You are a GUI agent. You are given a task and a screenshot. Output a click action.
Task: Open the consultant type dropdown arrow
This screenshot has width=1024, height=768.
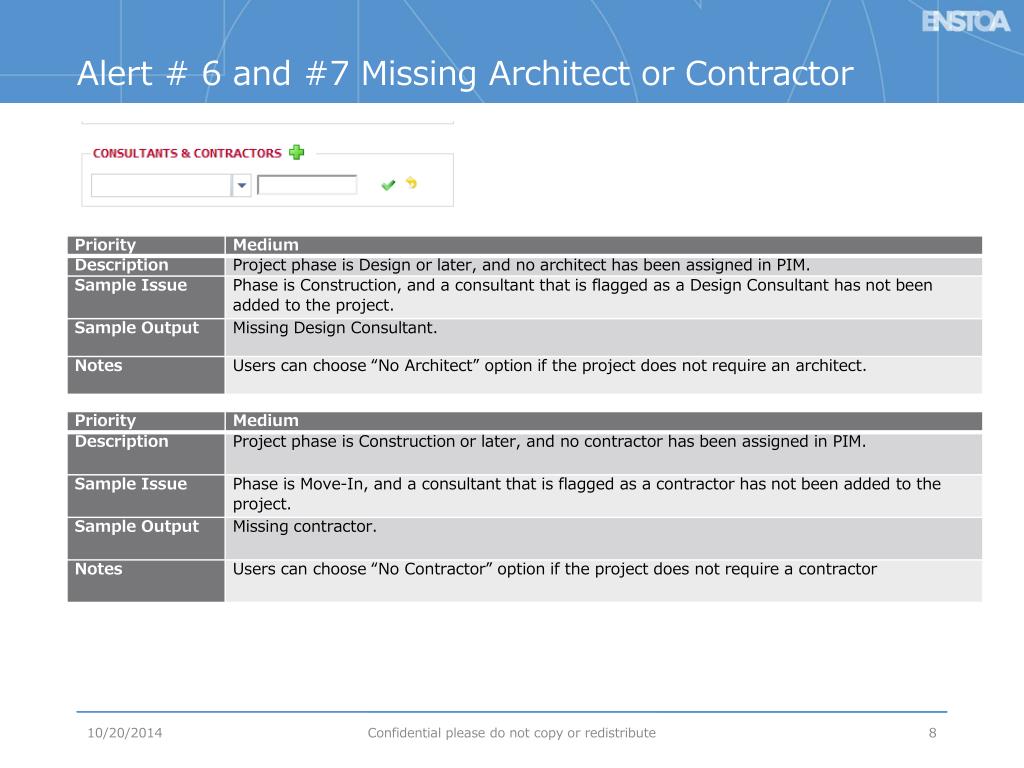click(242, 185)
